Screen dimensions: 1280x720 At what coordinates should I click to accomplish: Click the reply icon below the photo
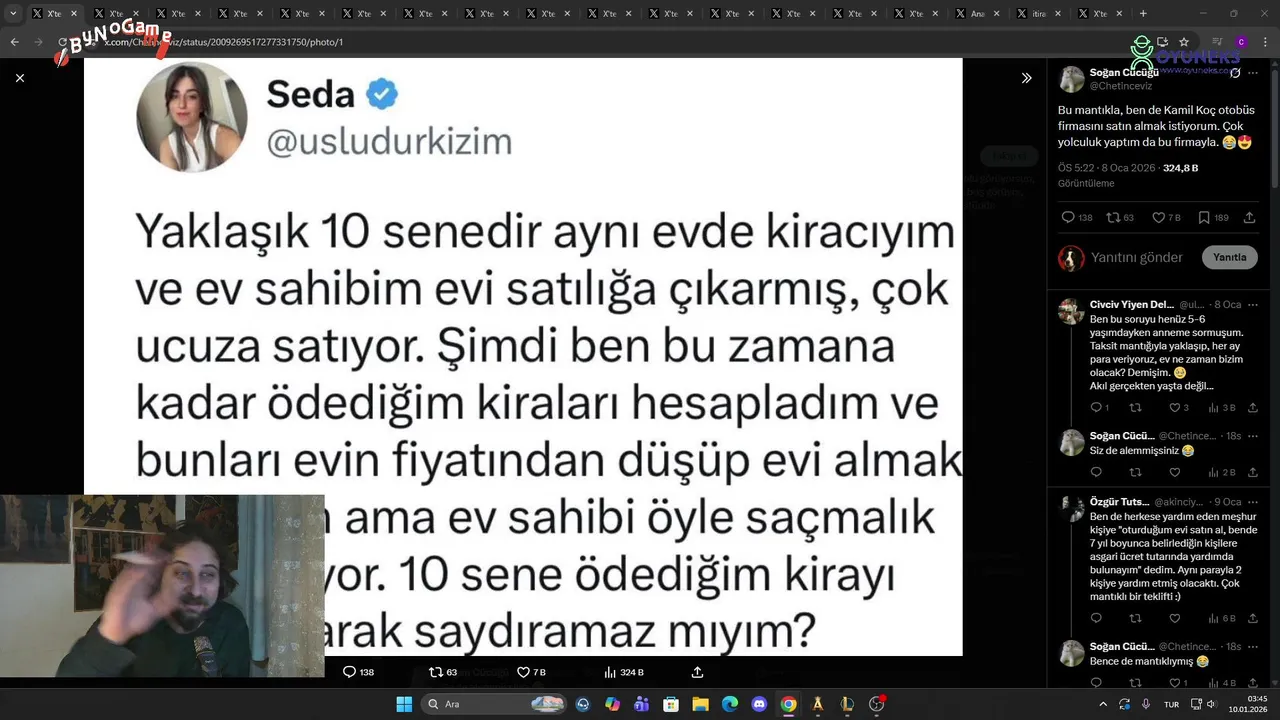coord(349,672)
